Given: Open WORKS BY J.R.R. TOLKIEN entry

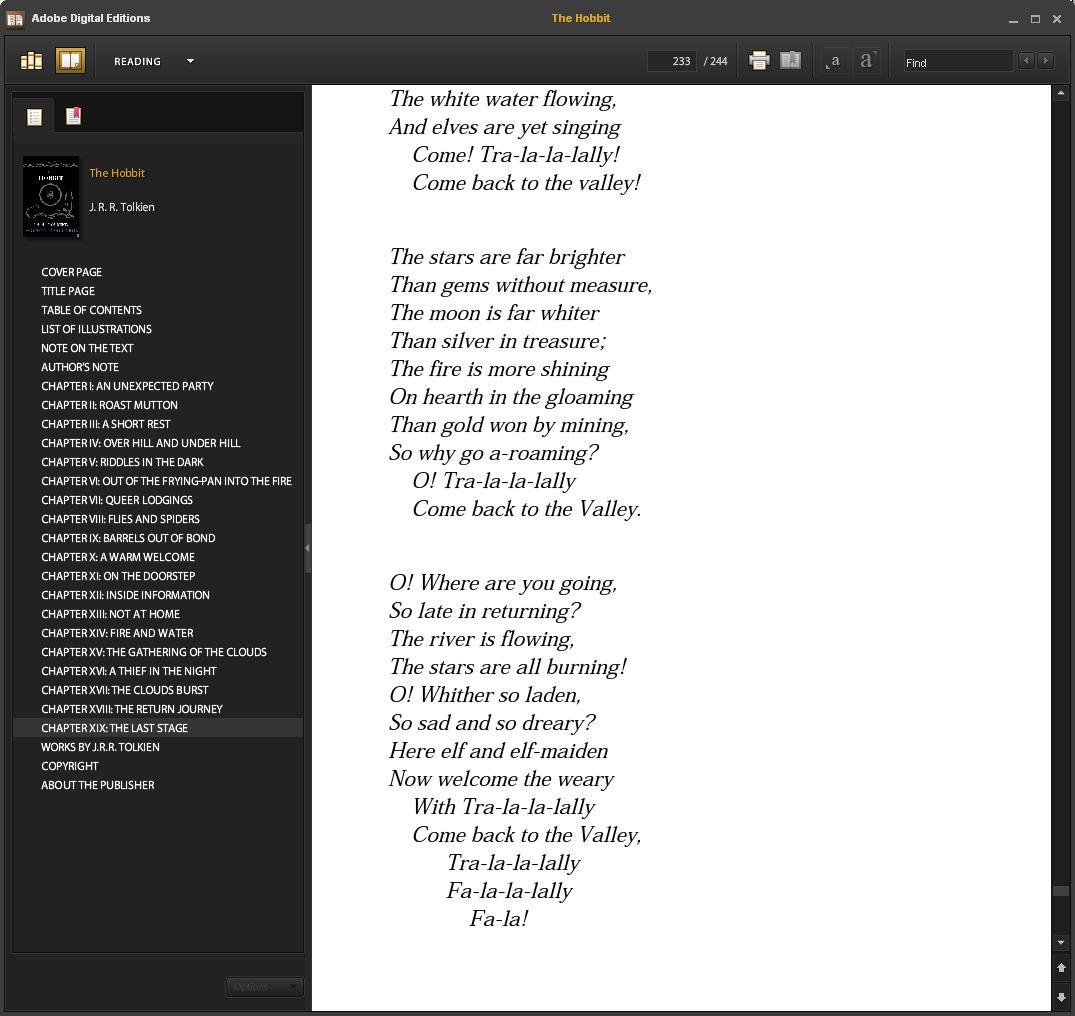Looking at the screenshot, I should [x=100, y=747].
